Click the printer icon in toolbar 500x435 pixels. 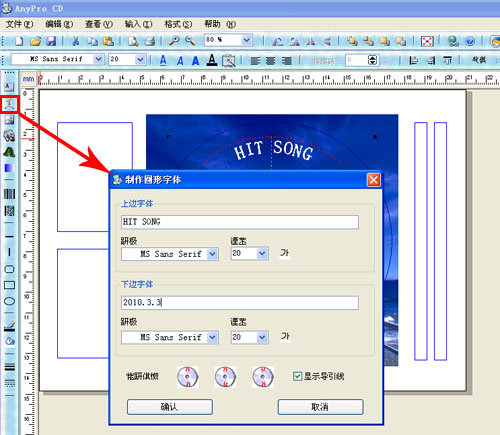[150, 41]
